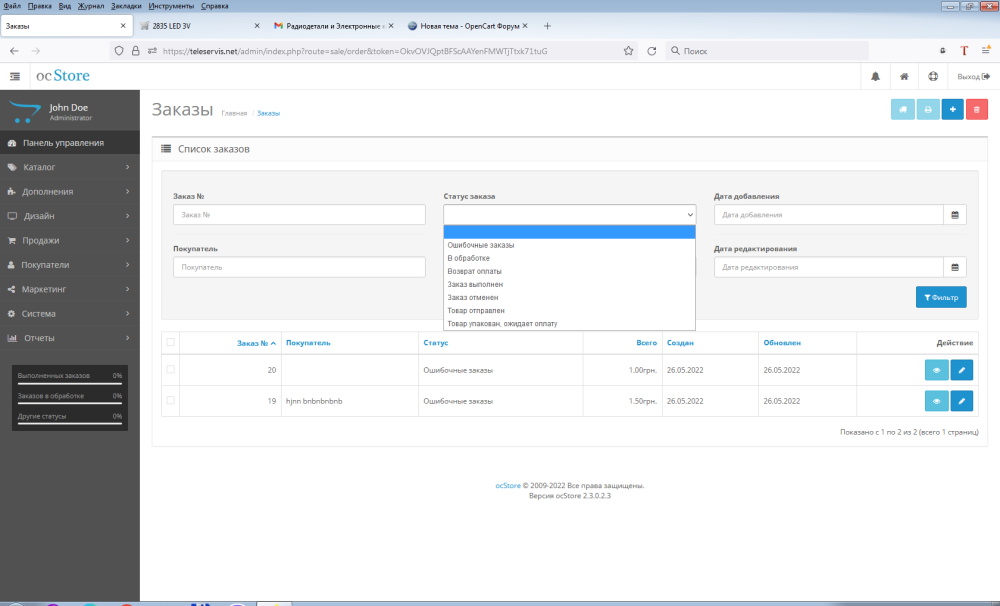Viewport: 1000px width, 606px height.
Task: Open the Закладки menu
Action: click(x=126, y=6)
